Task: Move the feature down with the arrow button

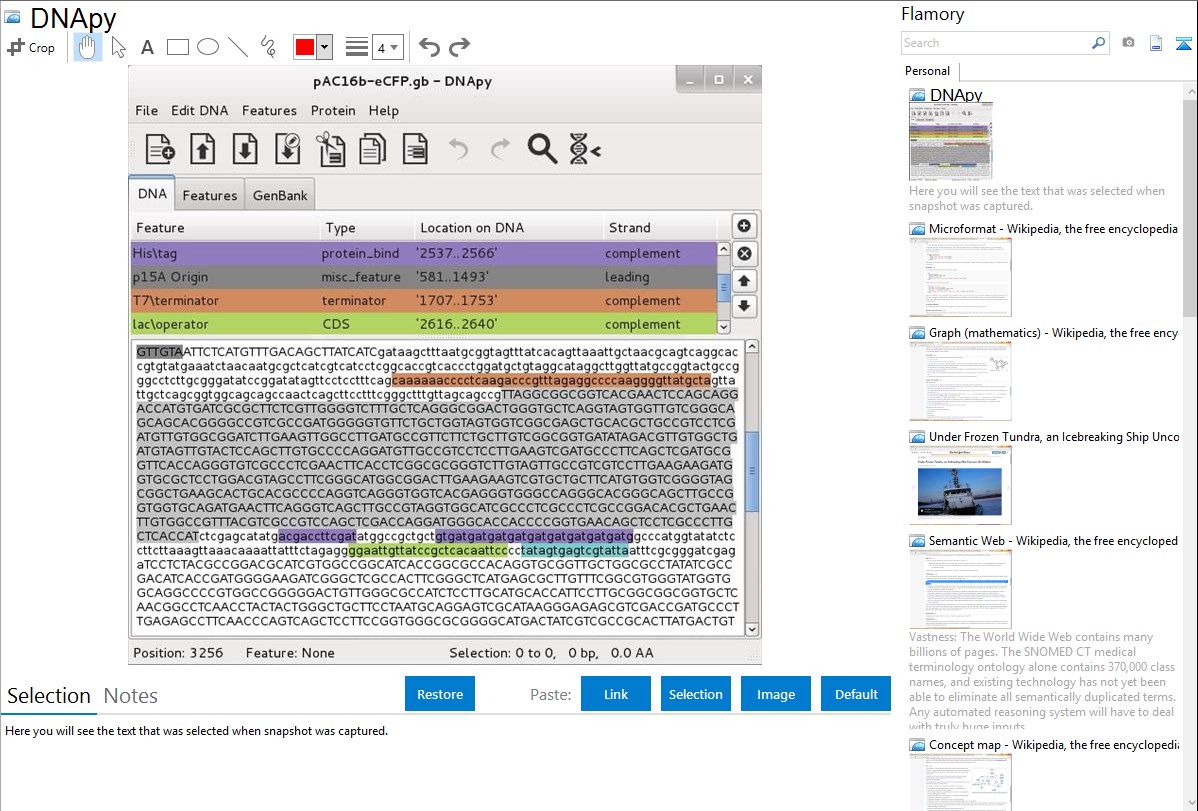Action: point(744,307)
